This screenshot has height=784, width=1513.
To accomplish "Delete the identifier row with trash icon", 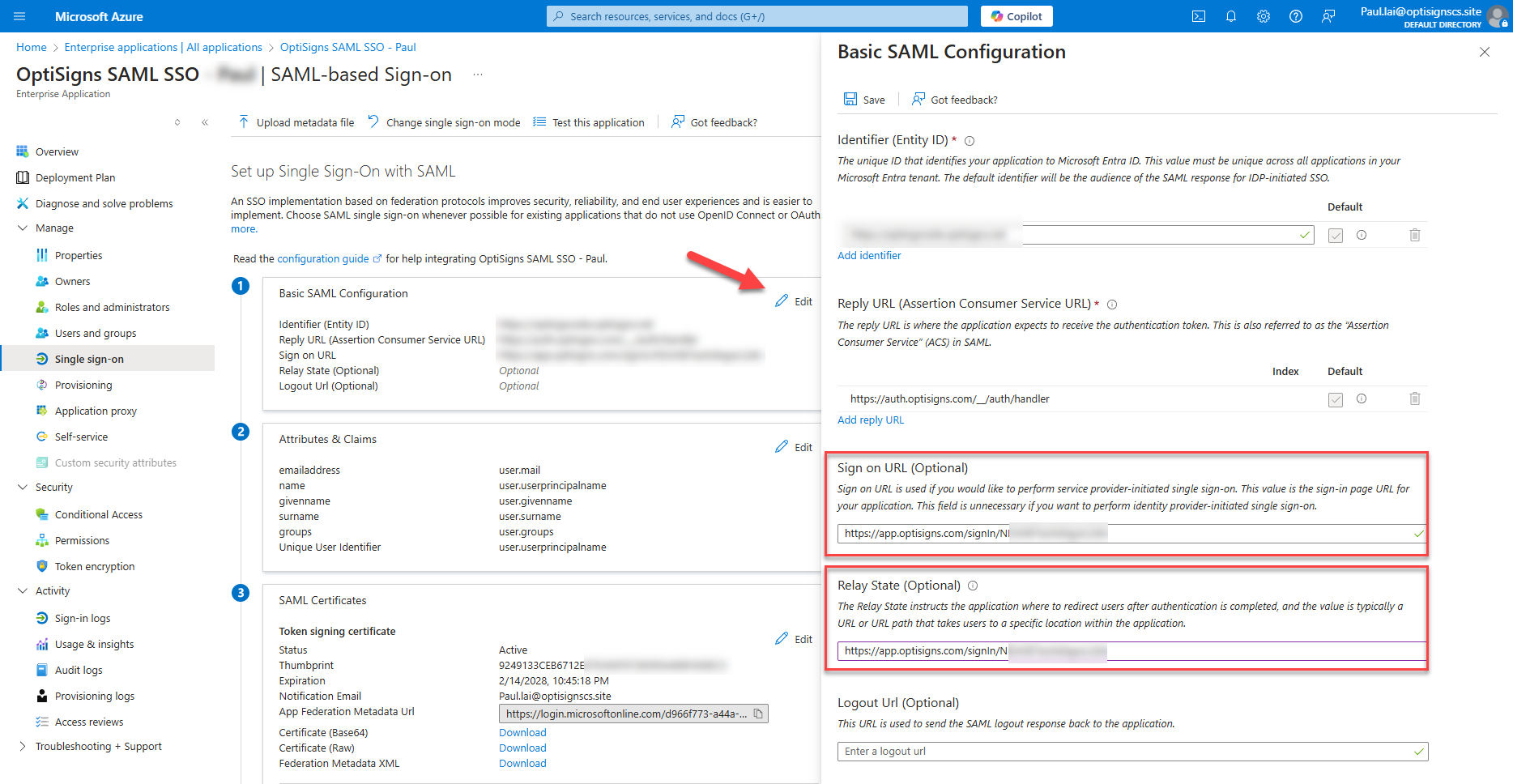I will point(1415,235).
